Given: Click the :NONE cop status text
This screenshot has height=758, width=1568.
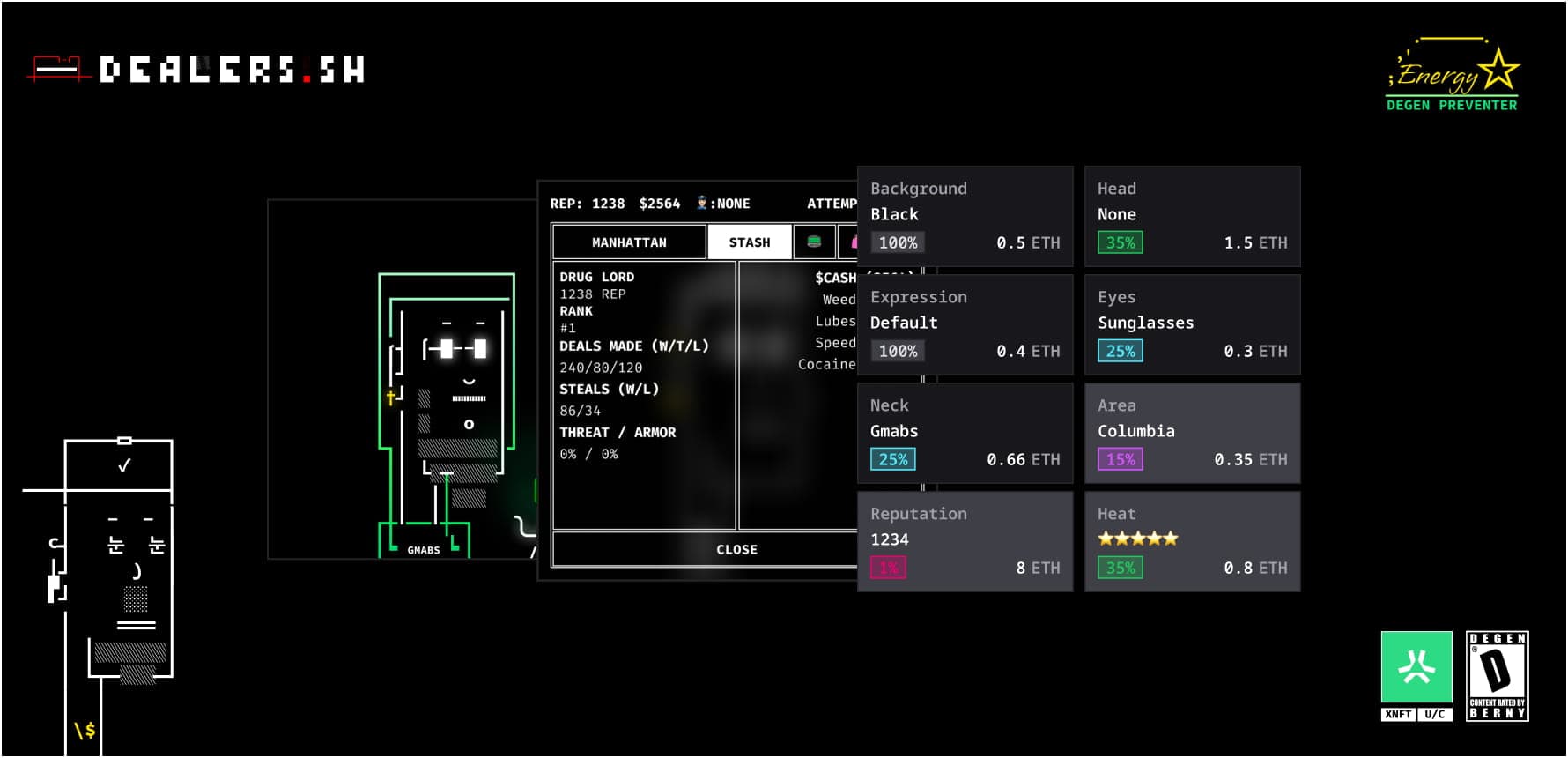Looking at the screenshot, I should coord(730,204).
